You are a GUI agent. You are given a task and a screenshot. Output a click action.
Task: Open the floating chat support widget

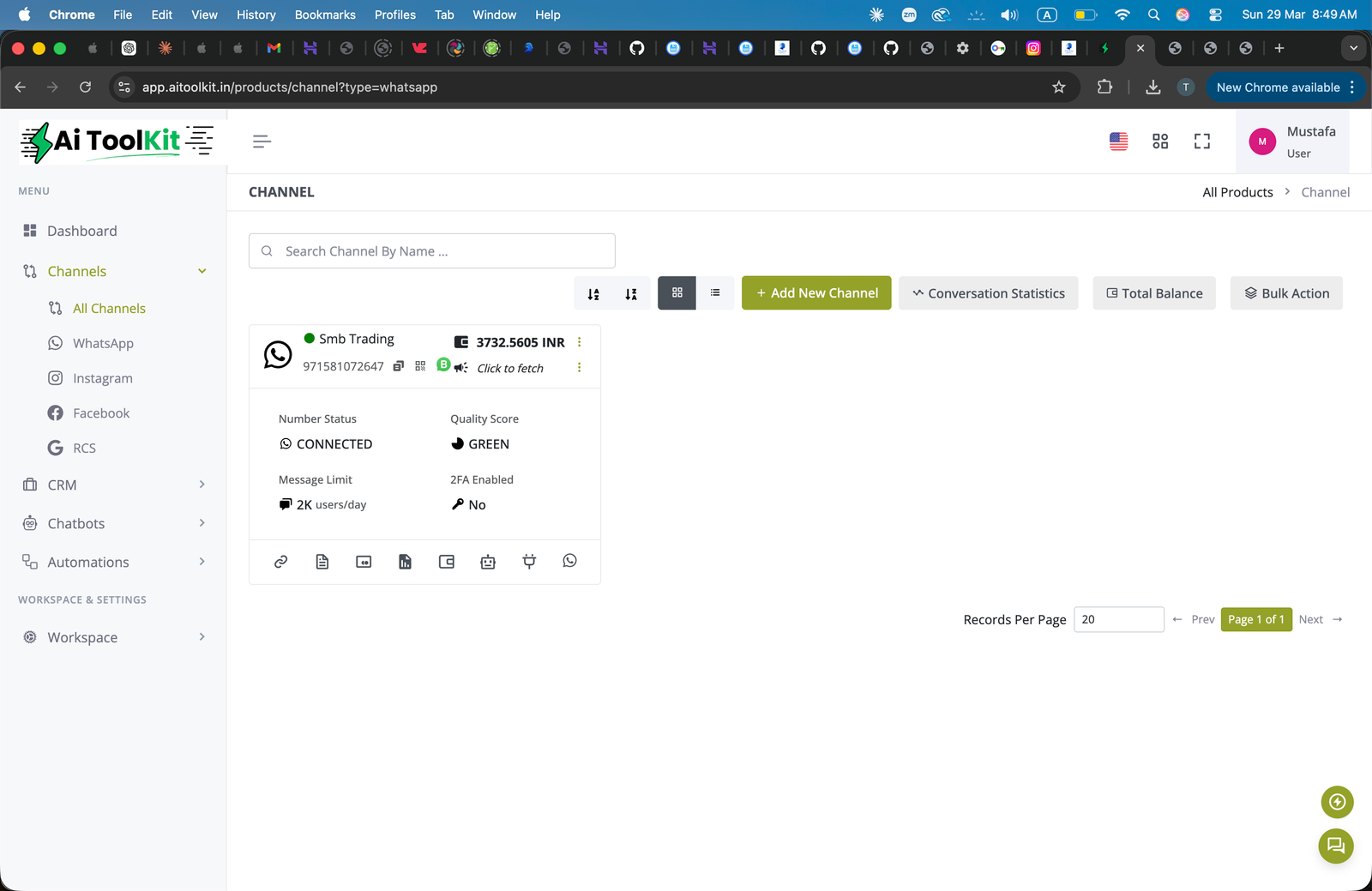(1335, 846)
